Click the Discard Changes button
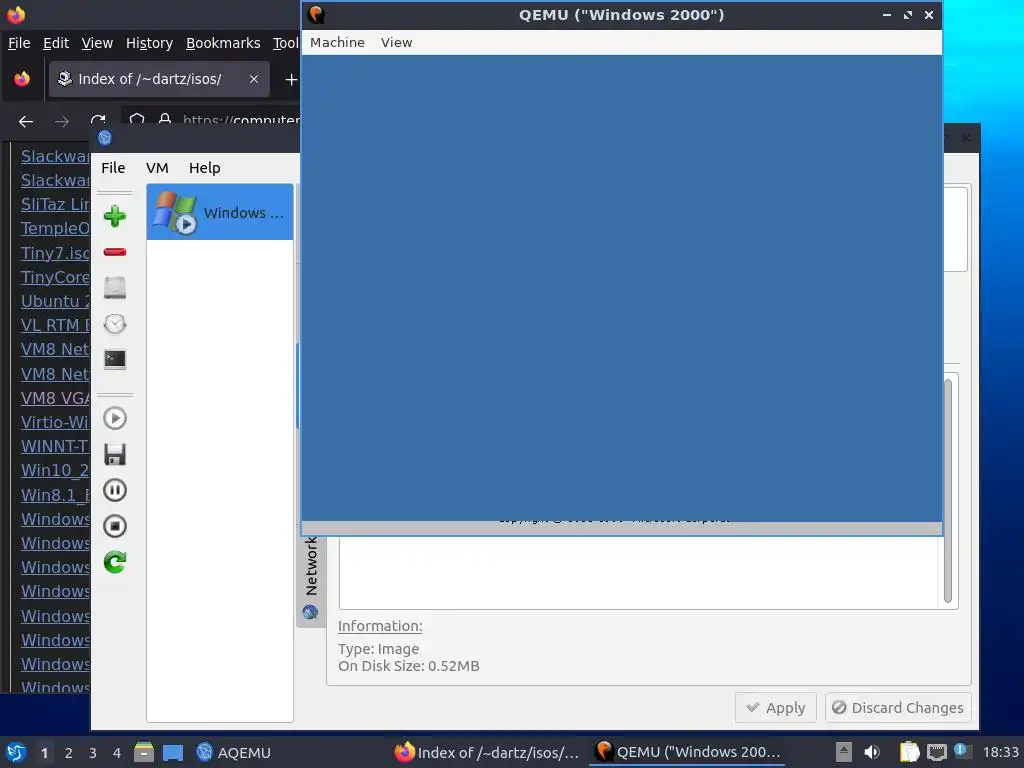 898,708
